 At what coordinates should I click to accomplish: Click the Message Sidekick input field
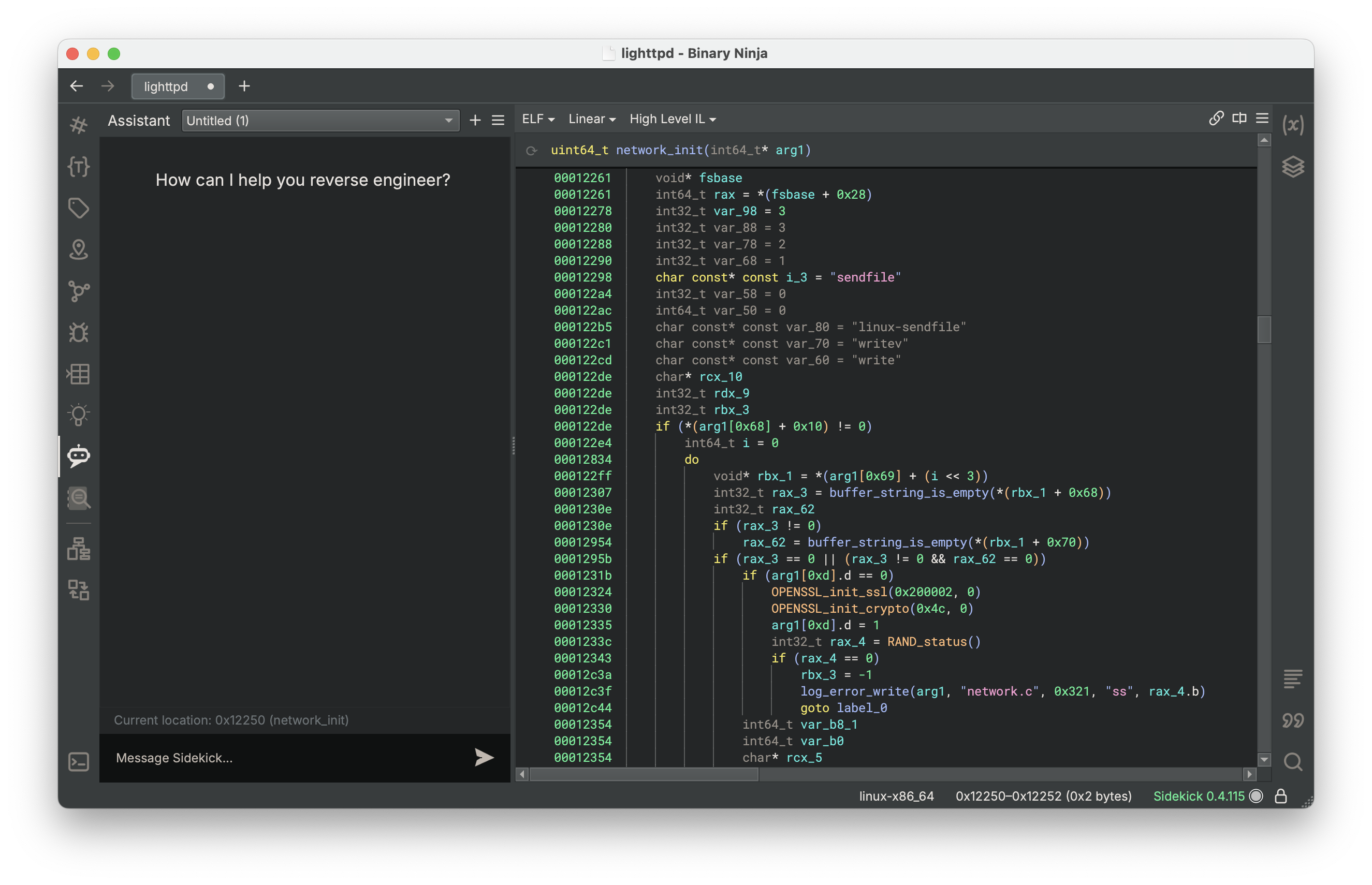point(287,757)
